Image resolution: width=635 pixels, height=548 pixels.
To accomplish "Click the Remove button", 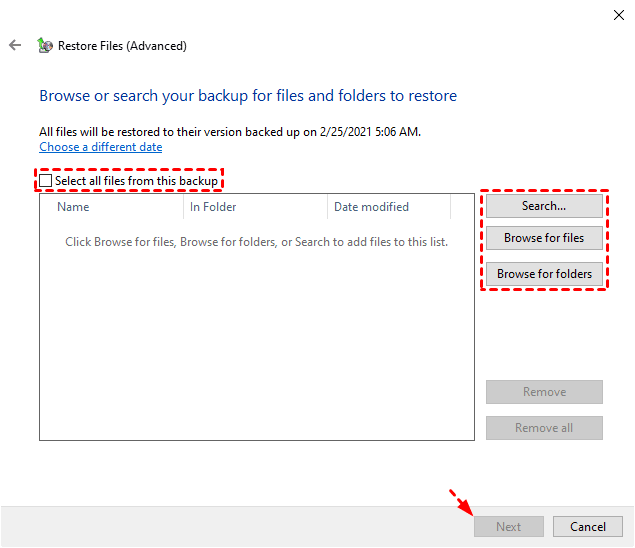I will click(x=544, y=392).
